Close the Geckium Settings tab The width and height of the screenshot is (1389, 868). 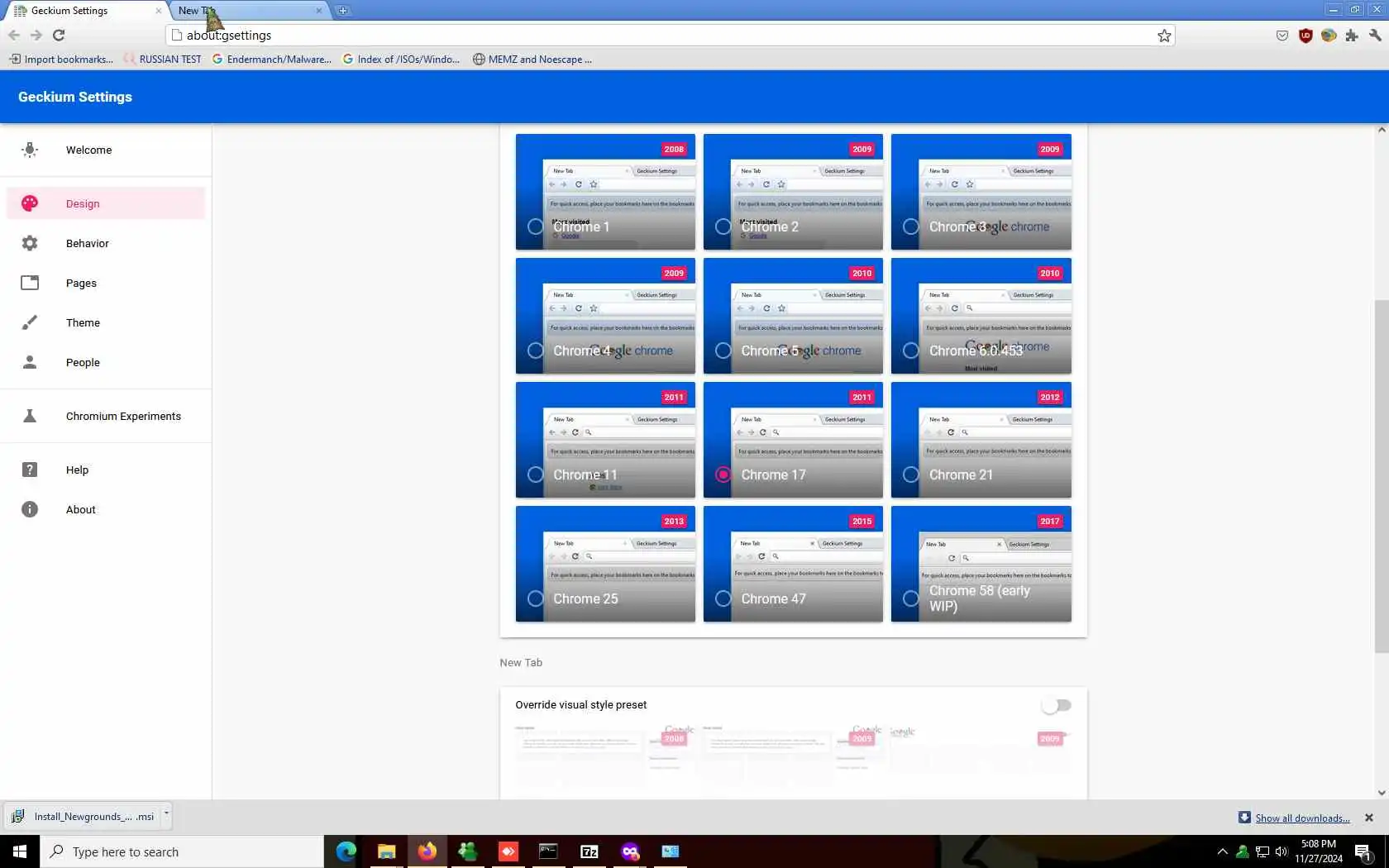(158, 11)
